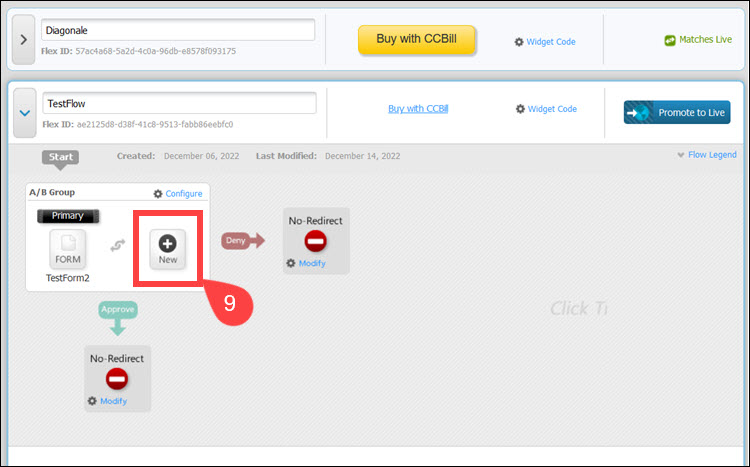Click the TestFlow Flex ID text
The image size is (750, 467).
pos(138,124)
